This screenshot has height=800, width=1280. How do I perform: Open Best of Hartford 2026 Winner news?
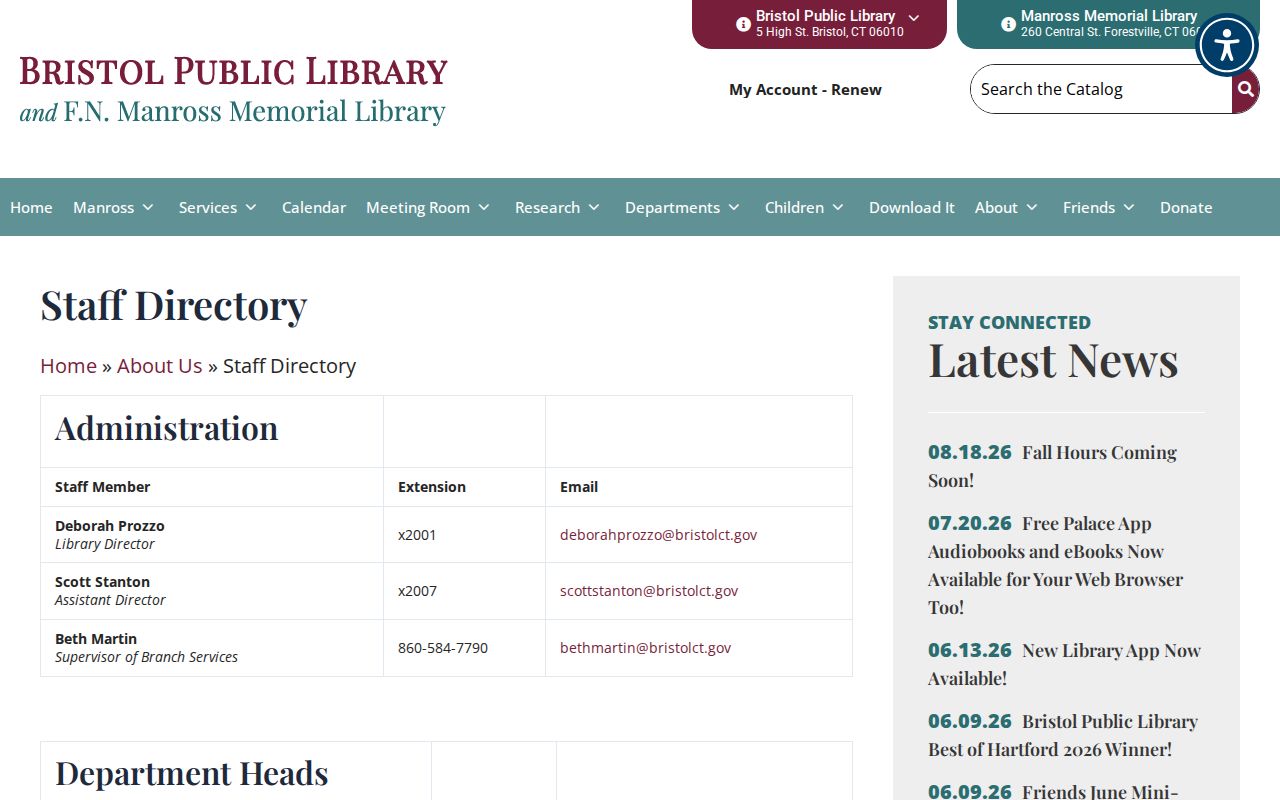[x=1063, y=735]
